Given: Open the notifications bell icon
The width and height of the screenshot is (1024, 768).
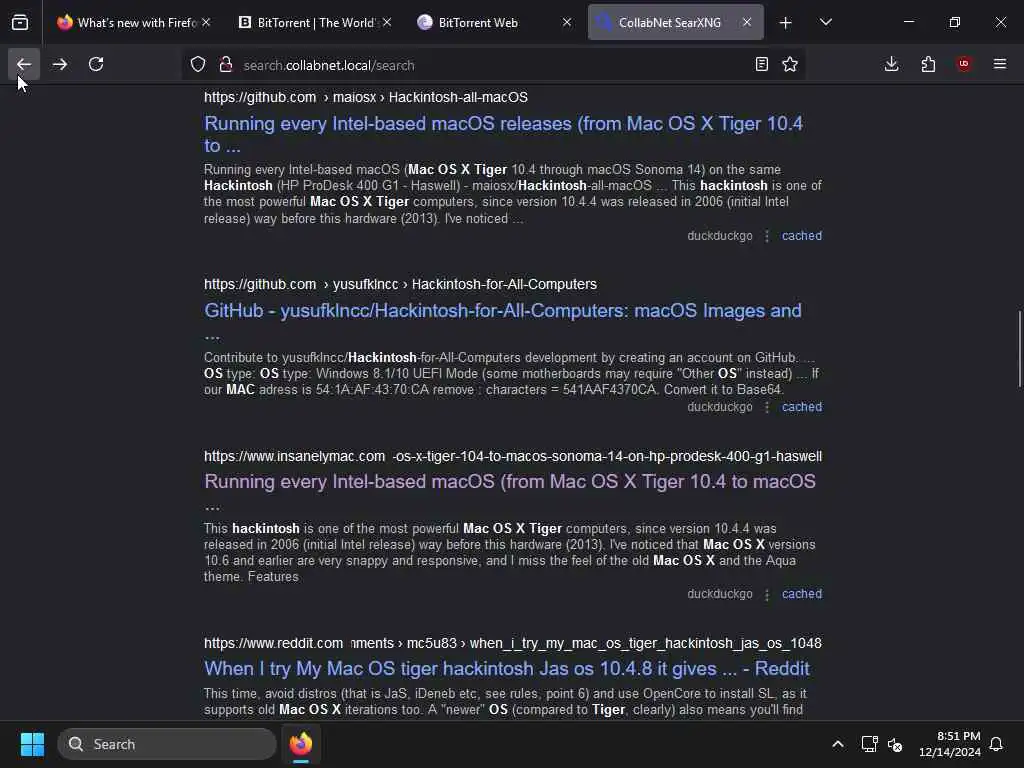Looking at the screenshot, I should tap(997, 744).
